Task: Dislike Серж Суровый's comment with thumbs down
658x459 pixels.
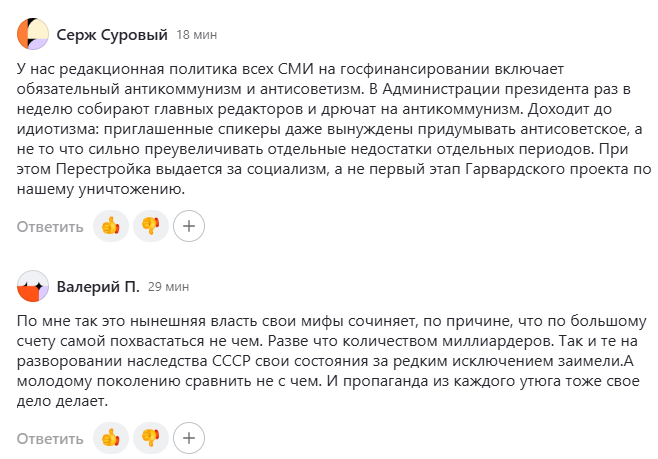Action: [151, 226]
